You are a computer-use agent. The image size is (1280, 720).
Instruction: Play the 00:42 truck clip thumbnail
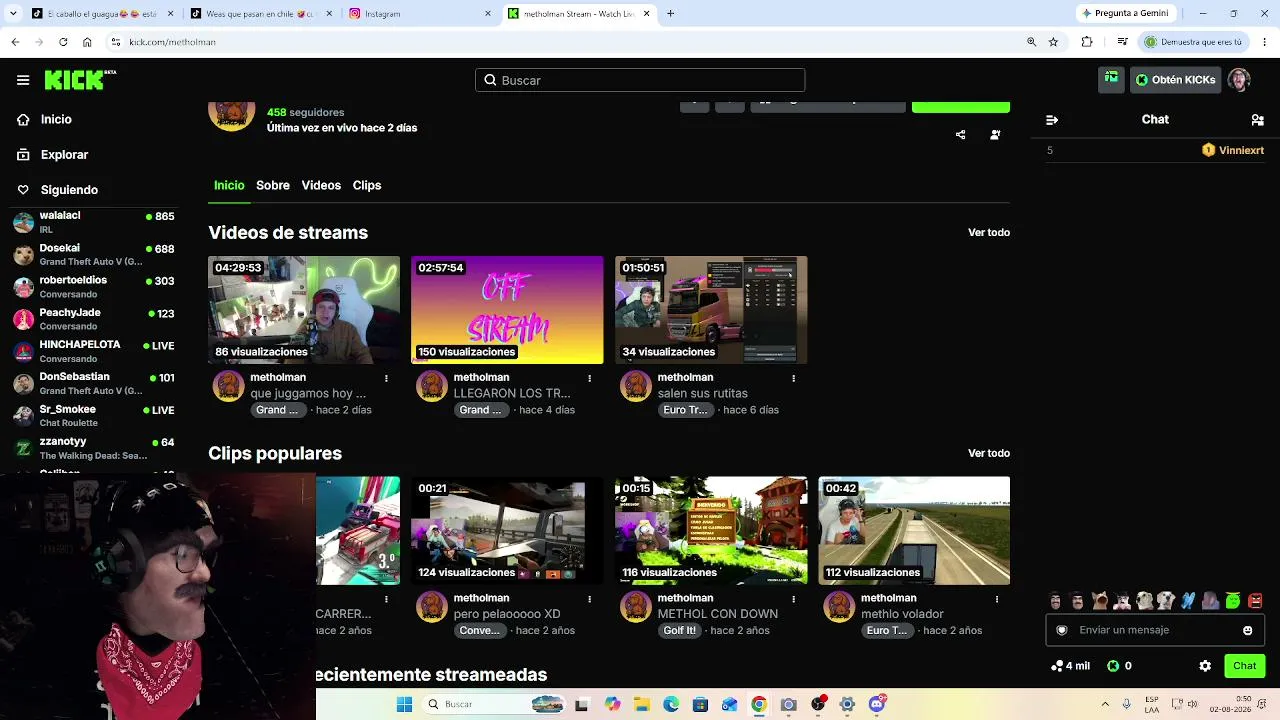coord(914,530)
